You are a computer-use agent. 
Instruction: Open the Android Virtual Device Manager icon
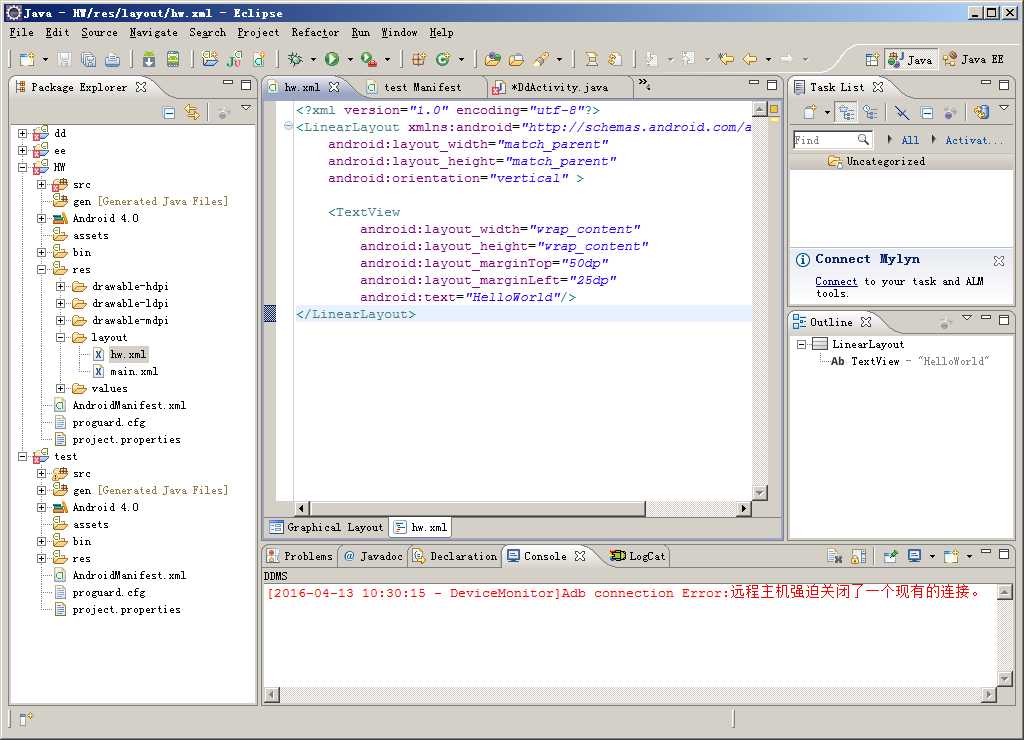(x=172, y=59)
